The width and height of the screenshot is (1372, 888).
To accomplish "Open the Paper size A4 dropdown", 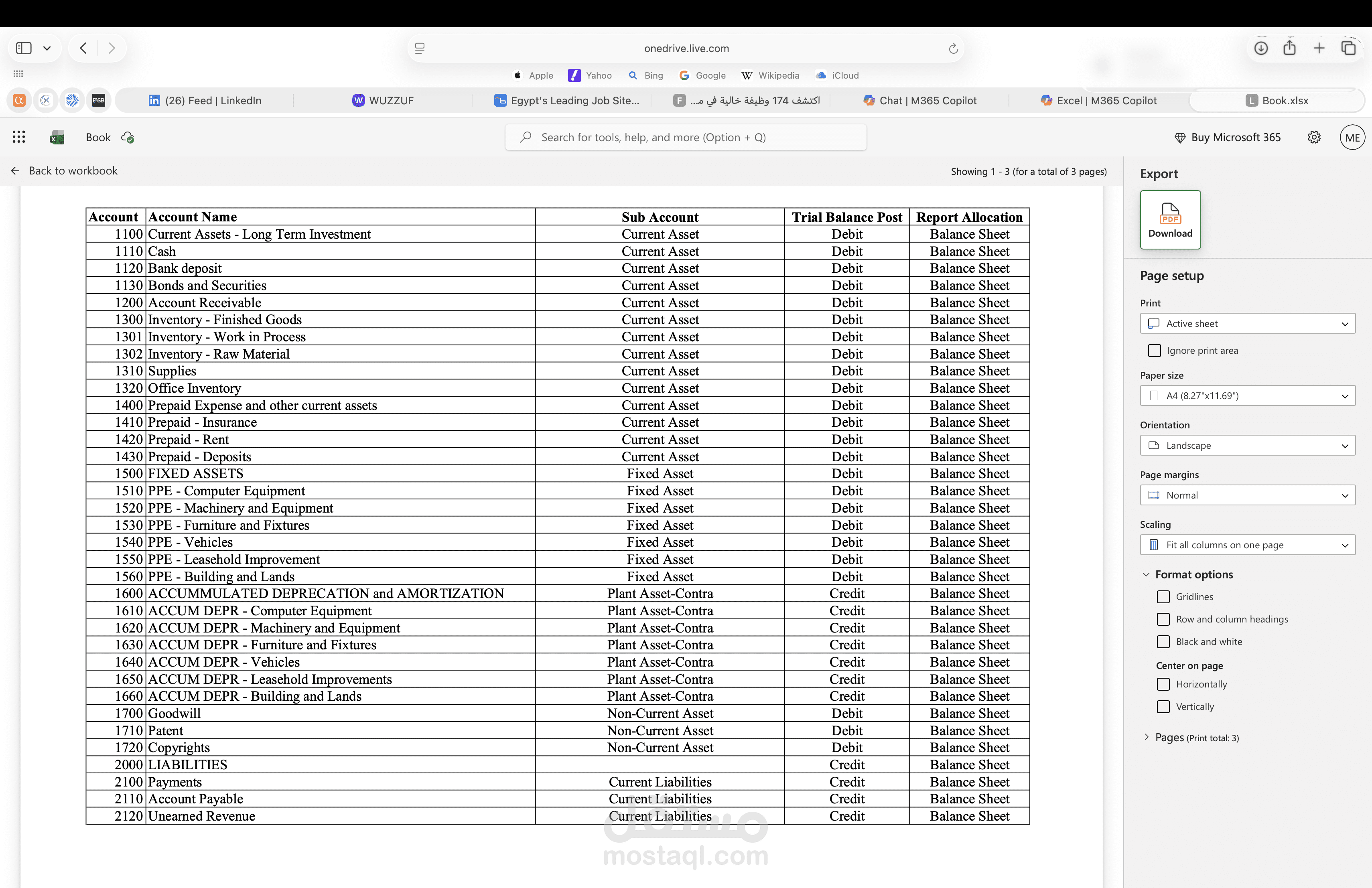I will click(1248, 395).
